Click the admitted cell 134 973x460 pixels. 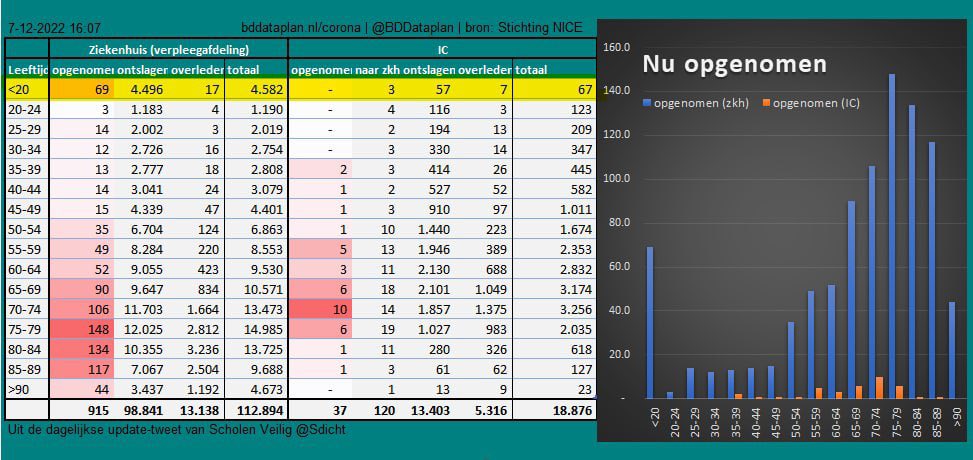point(81,348)
